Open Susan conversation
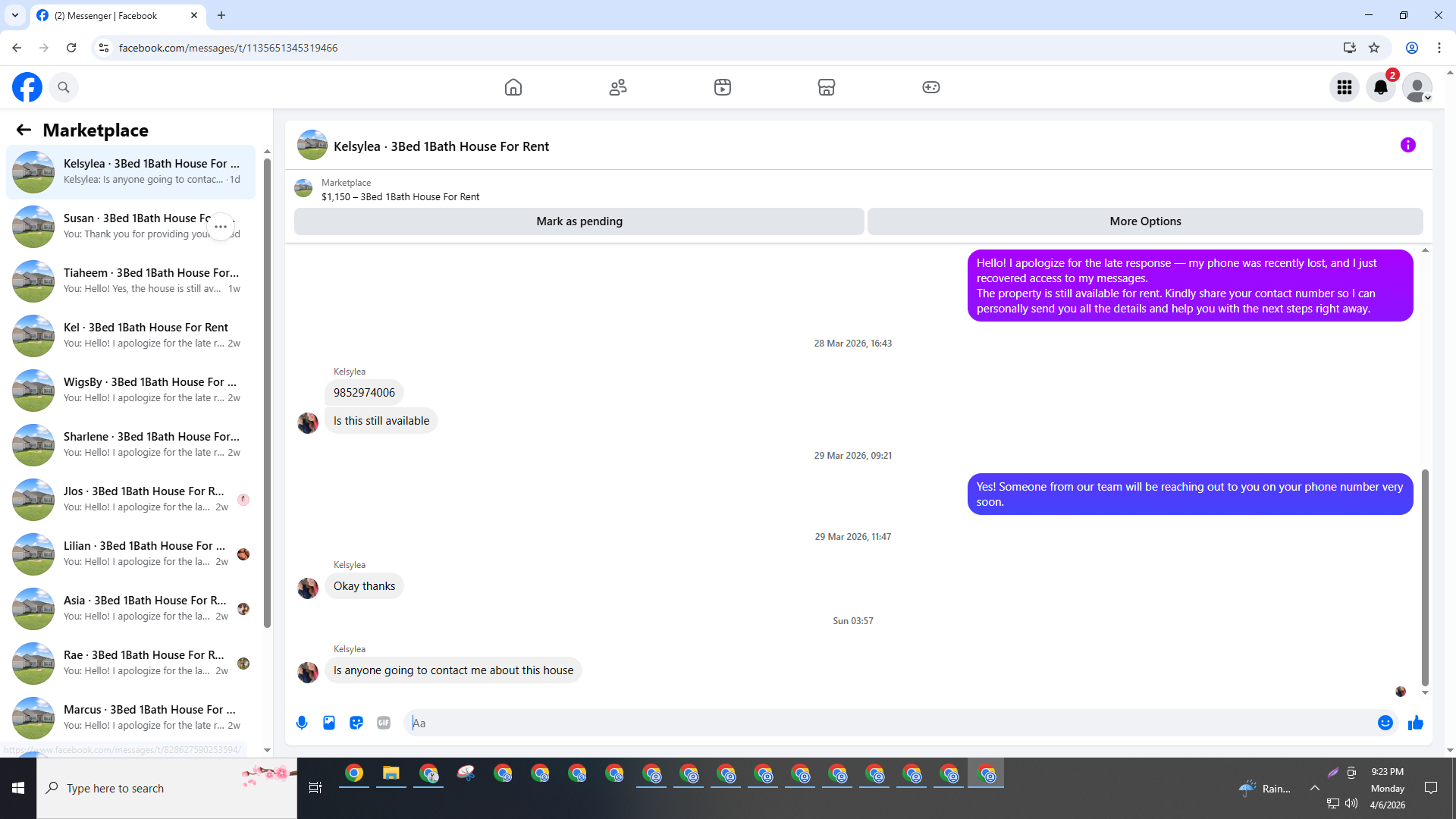 [x=130, y=227]
